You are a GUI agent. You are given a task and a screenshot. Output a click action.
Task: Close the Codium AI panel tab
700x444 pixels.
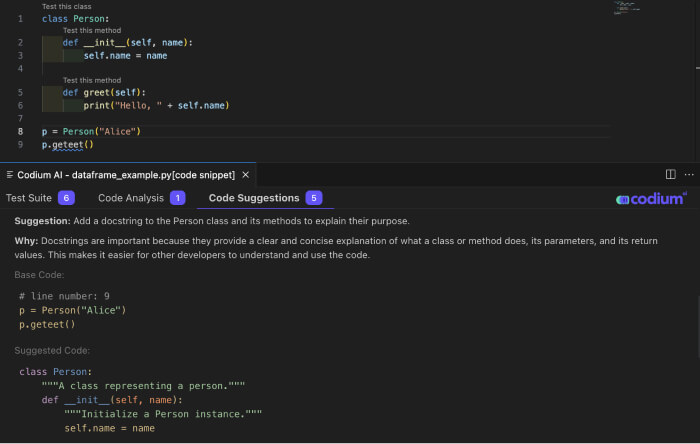click(246, 175)
